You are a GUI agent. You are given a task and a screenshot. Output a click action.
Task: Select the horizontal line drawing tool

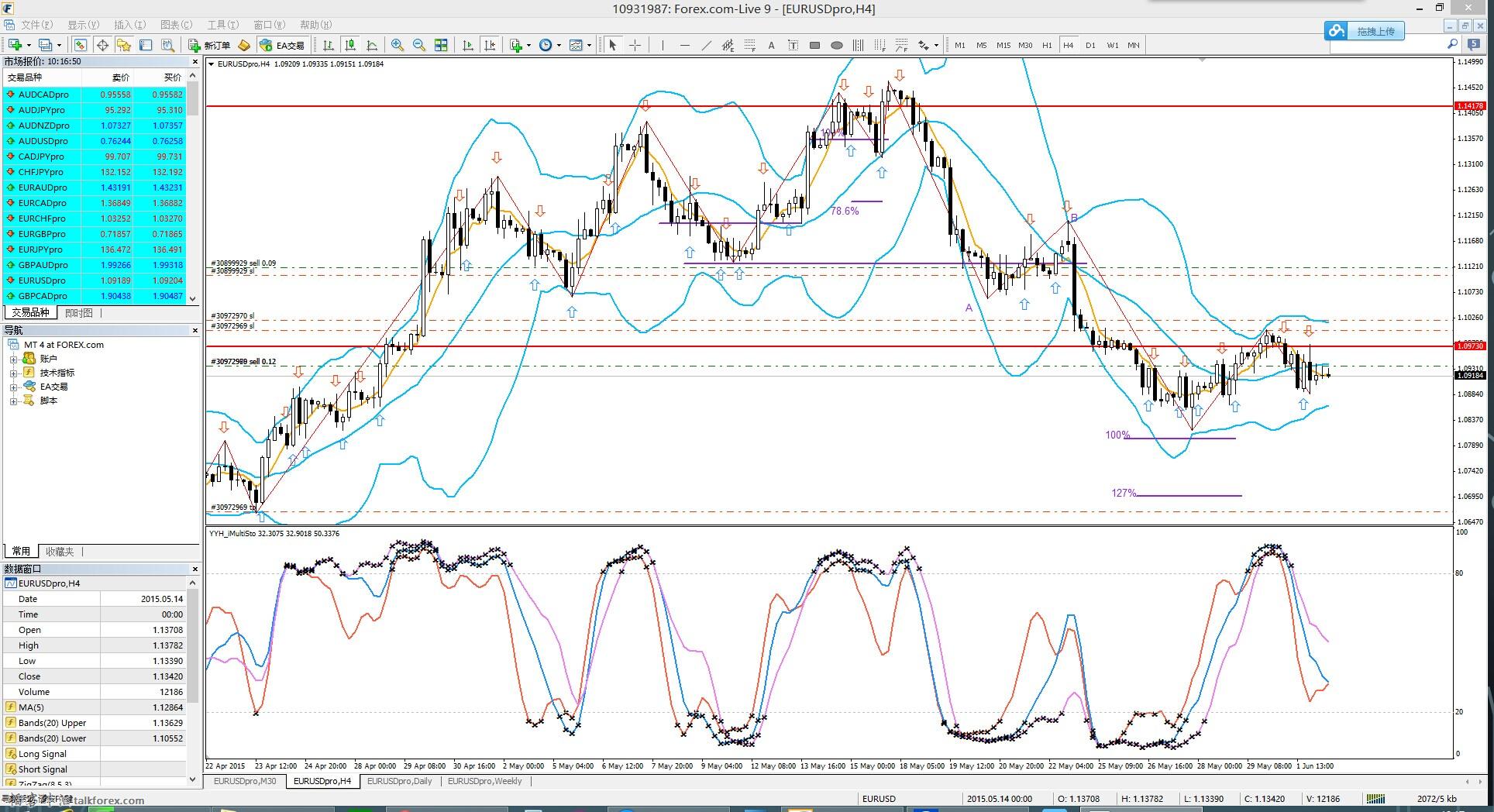click(684, 45)
